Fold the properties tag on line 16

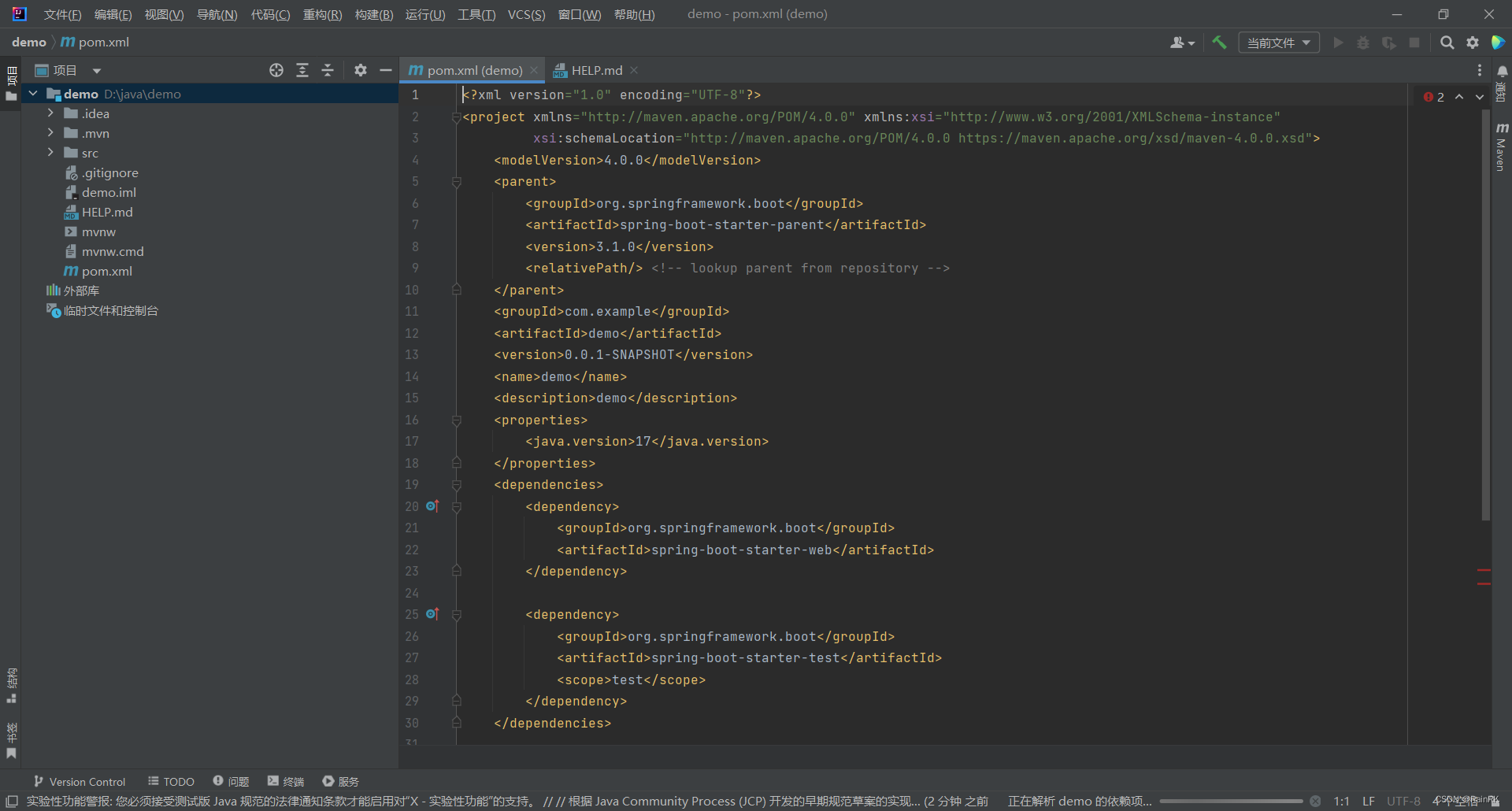click(x=457, y=420)
